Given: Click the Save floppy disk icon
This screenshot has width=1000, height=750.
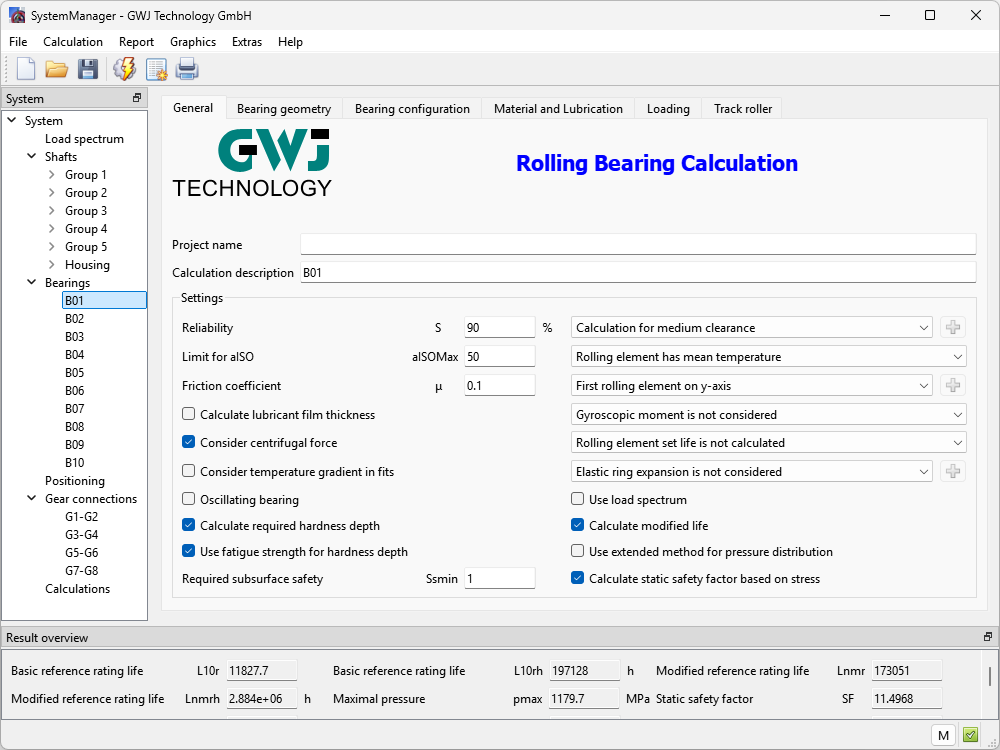Looking at the screenshot, I should click(88, 69).
